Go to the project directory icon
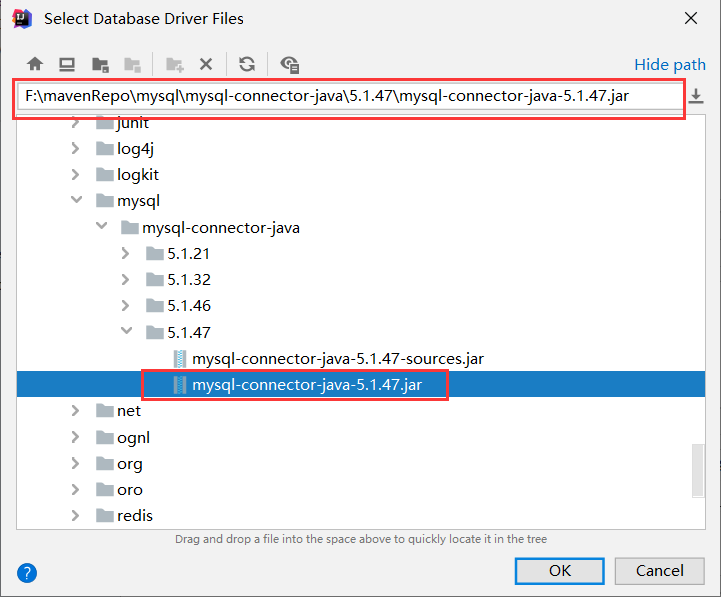This screenshot has height=597, width=721. (100, 64)
